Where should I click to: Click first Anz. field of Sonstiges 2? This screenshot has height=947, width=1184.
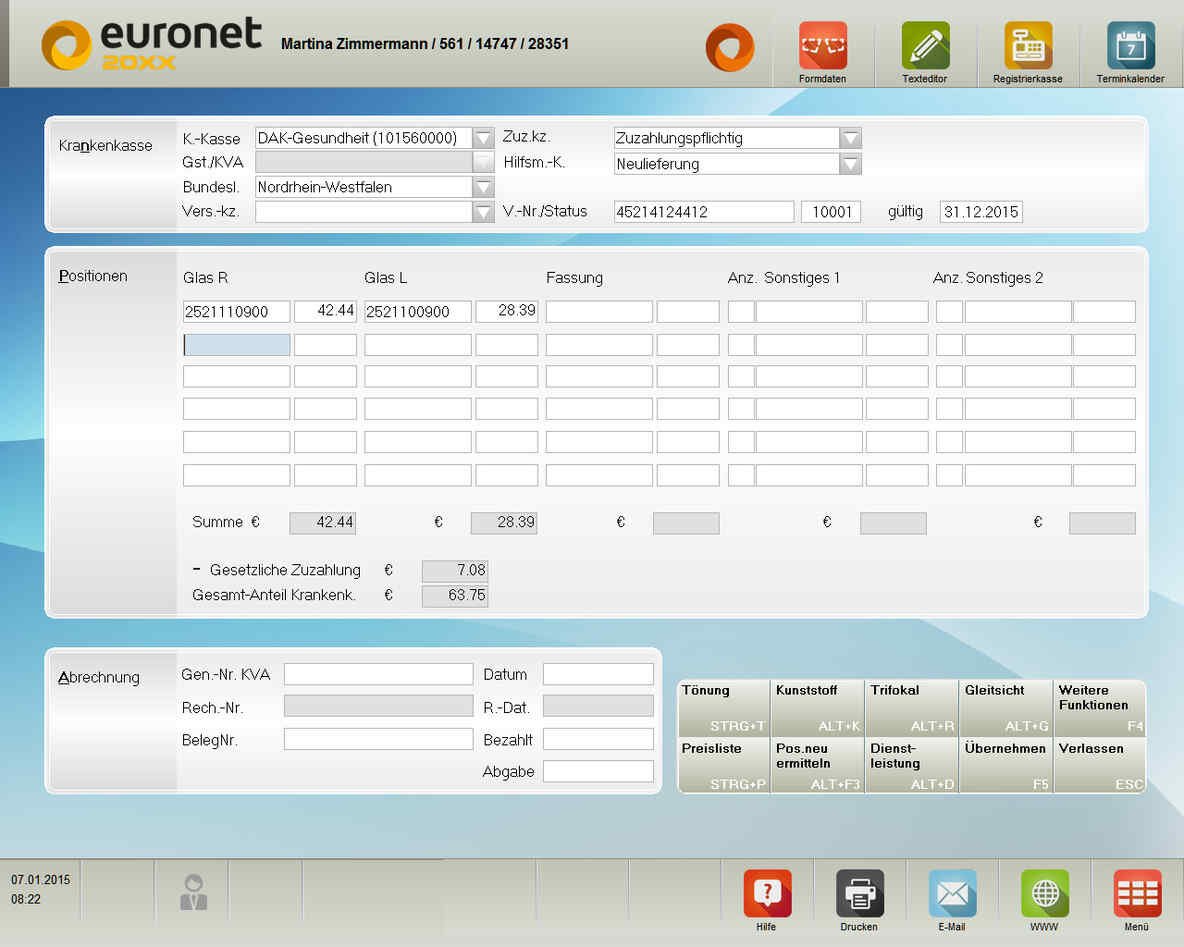pos(949,312)
